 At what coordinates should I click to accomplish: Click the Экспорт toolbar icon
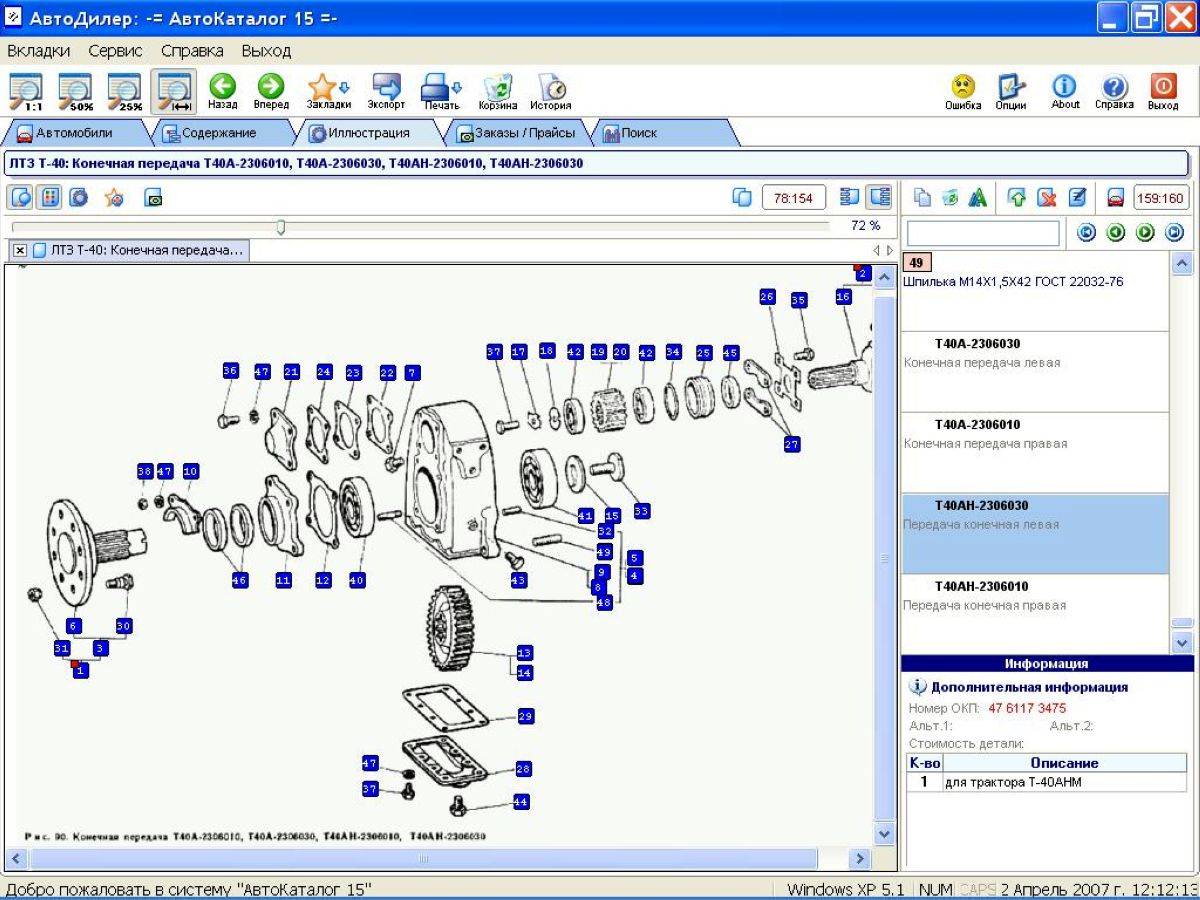click(x=386, y=91)
